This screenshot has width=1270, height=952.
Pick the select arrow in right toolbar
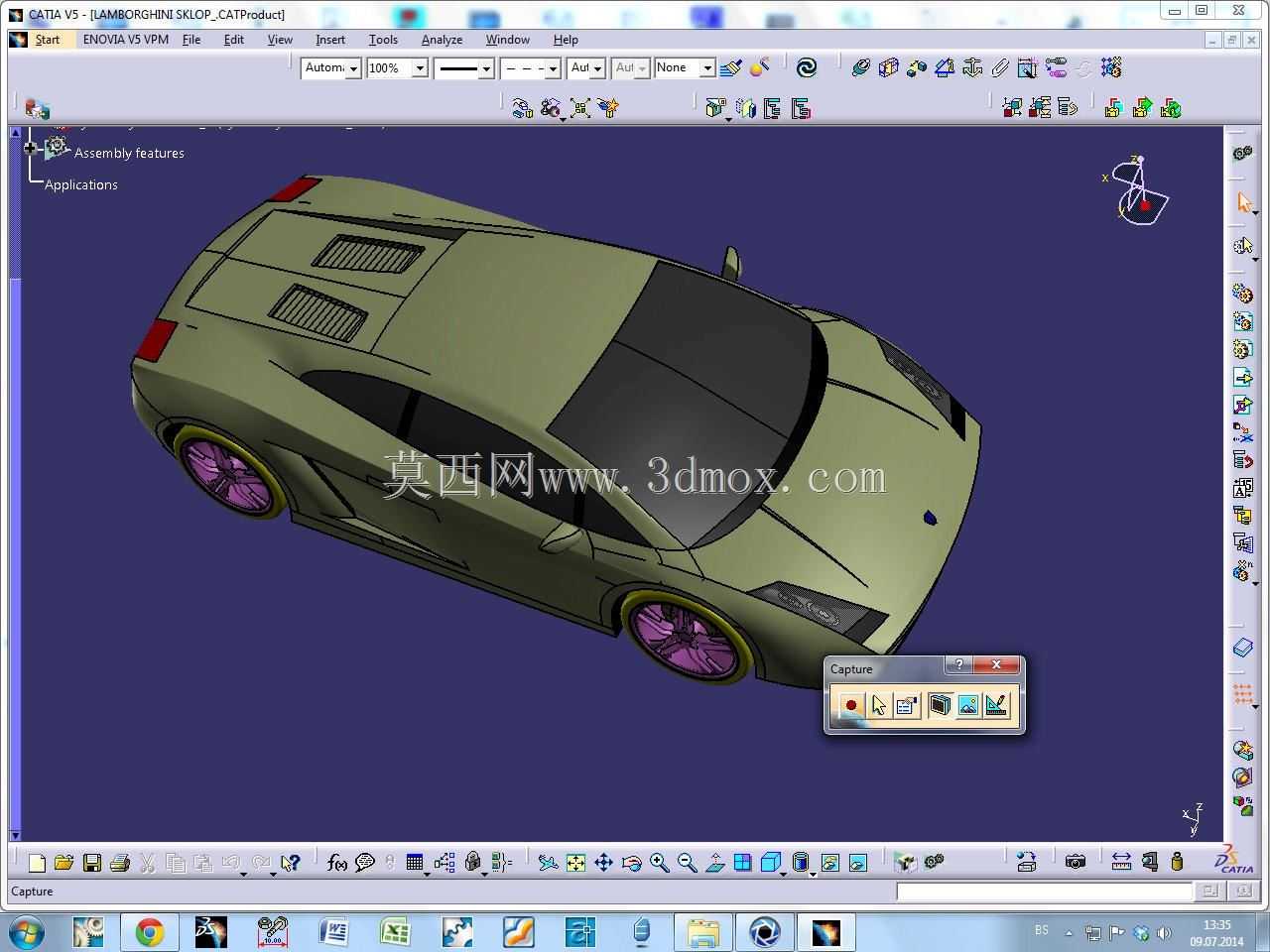coord(1244,202)
